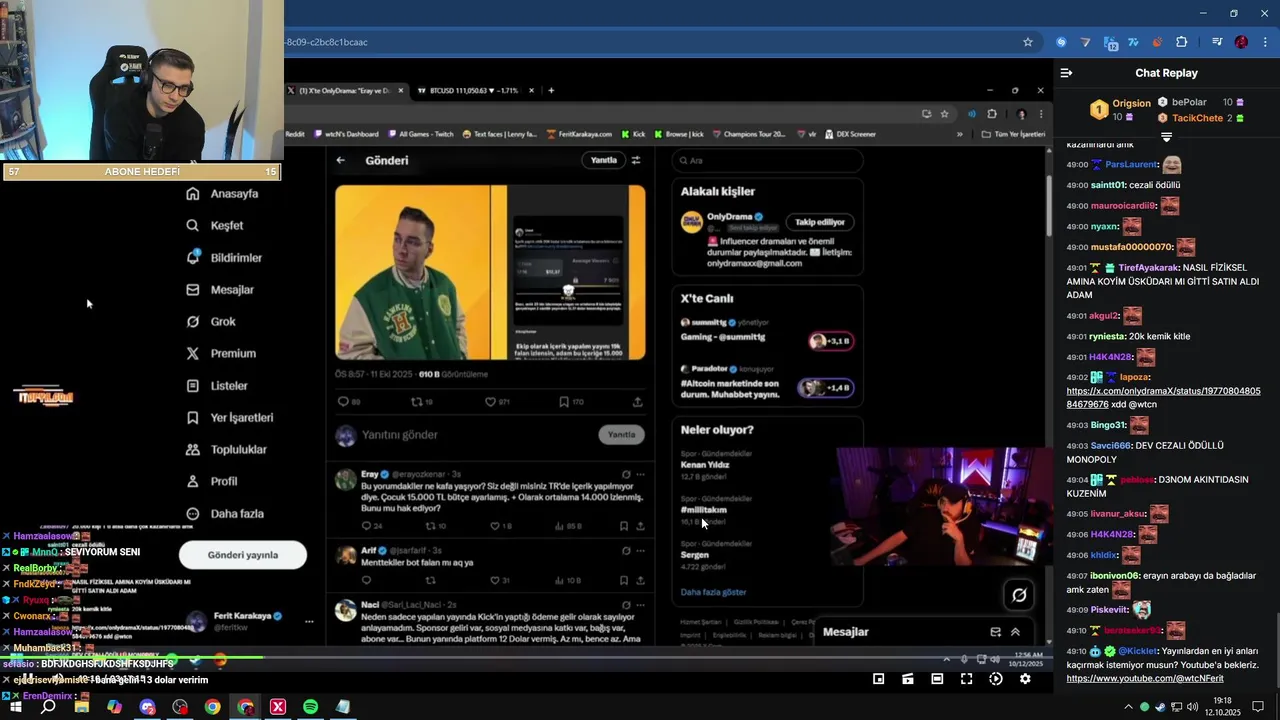Click the Ara search field on X

pyautogui.click(x=767, y=160)
